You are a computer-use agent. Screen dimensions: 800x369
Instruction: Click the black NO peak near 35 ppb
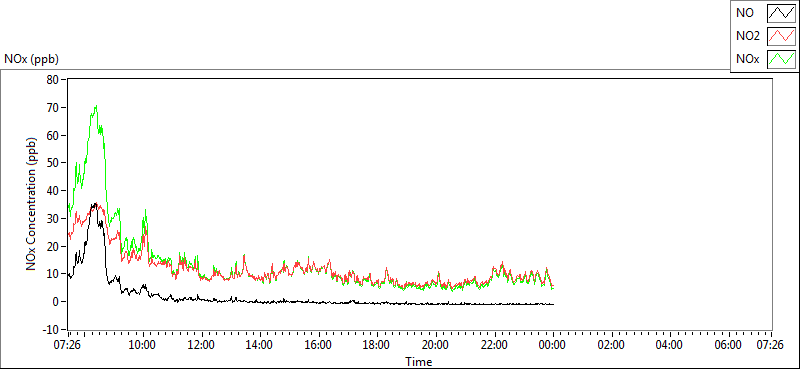(94, 204)
